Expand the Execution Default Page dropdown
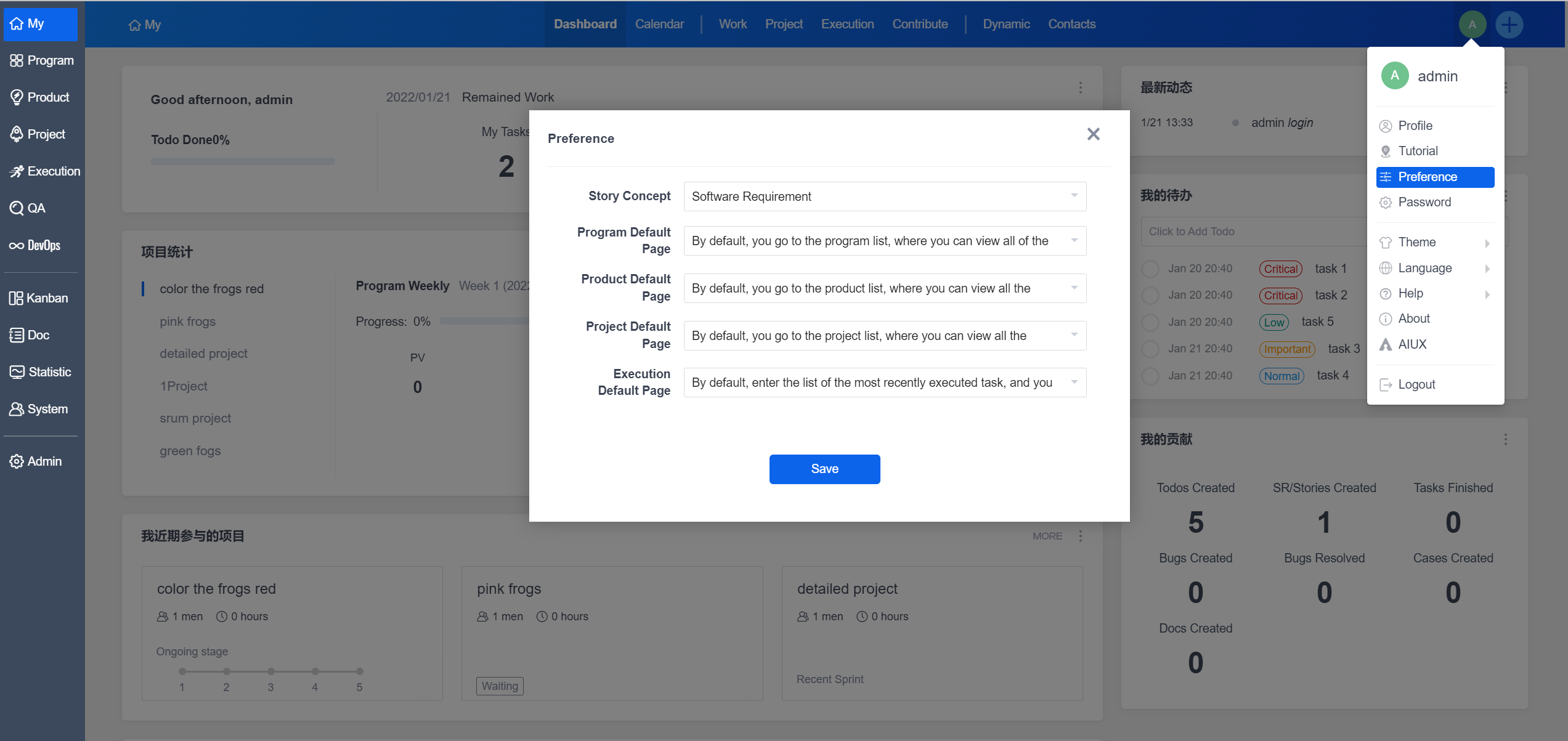The width and height of the screenshot is (1568, 741). click(x=884, y=383)
